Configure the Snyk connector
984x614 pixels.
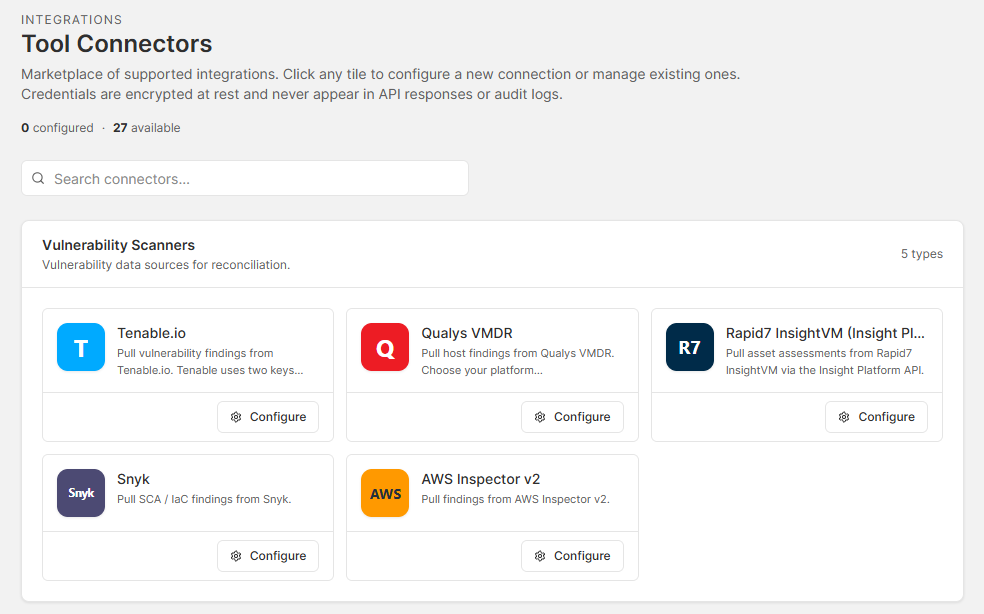click(268, 556)
